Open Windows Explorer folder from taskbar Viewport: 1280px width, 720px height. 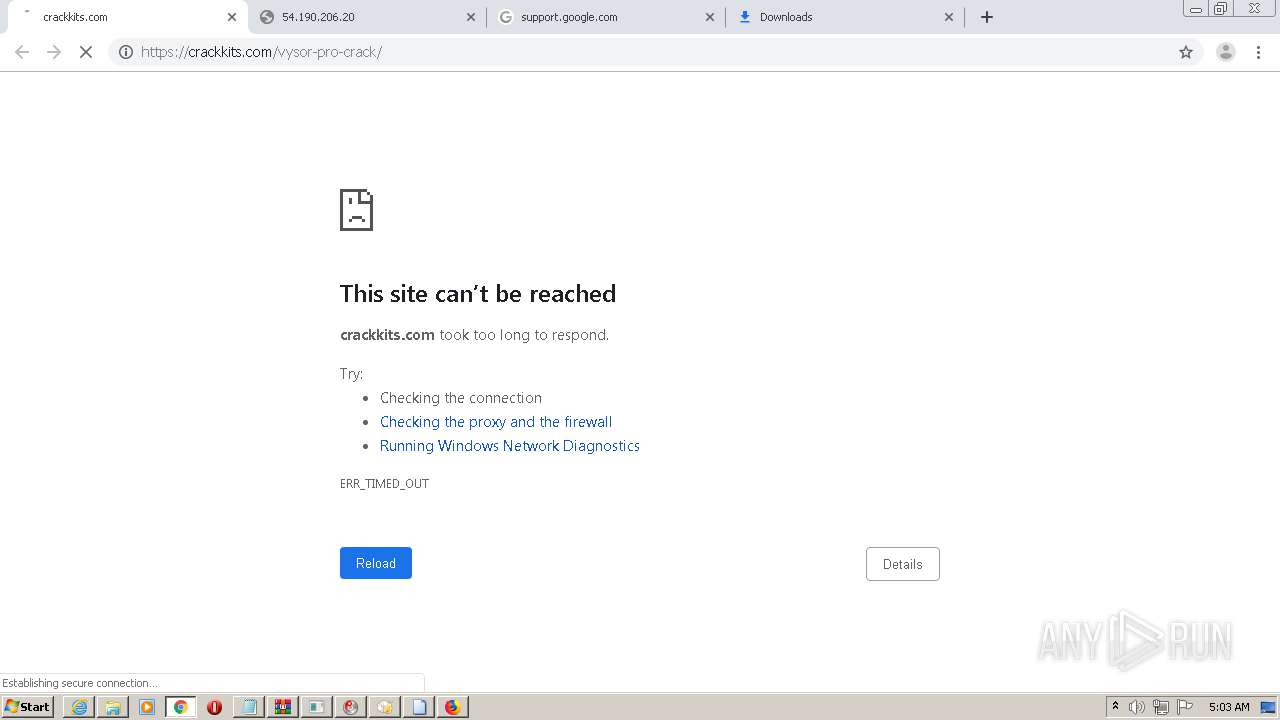pyautogui.click(x=113, y=707)
